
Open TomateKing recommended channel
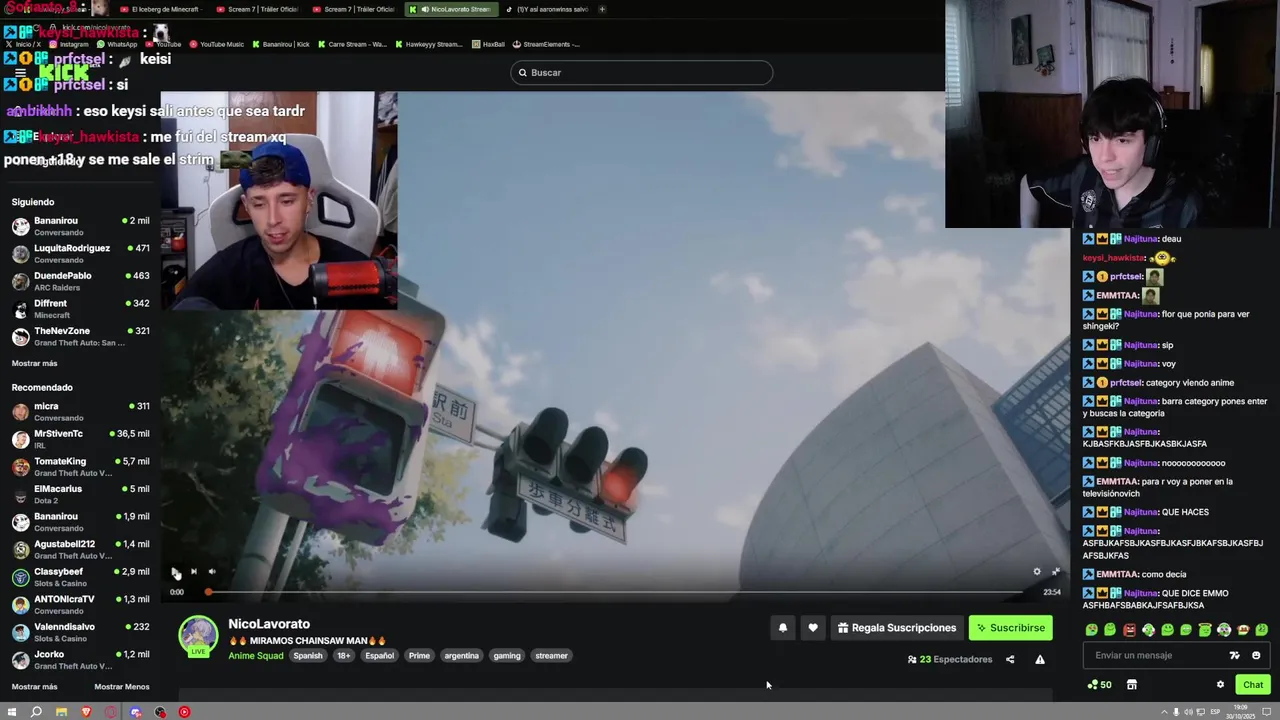click(80, 467)
